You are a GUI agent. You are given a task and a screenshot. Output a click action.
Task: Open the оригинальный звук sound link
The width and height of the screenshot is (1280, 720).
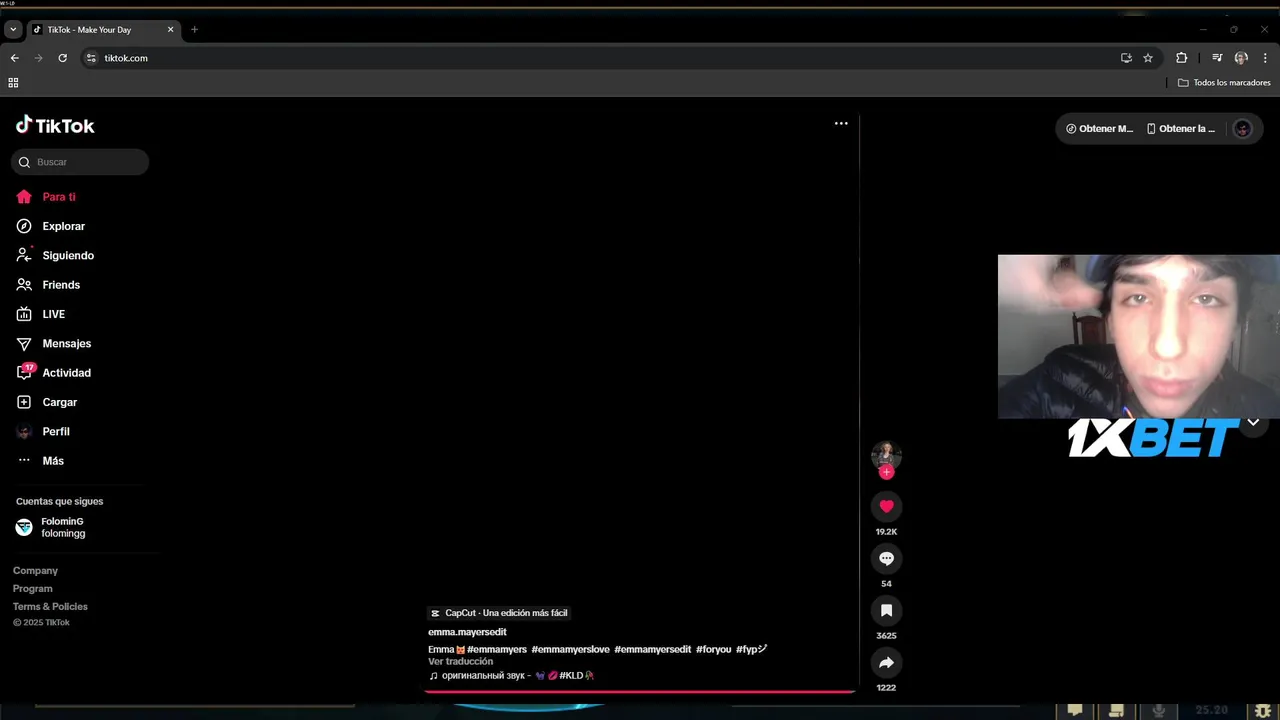pyautogui.click(x=511, y=676)
